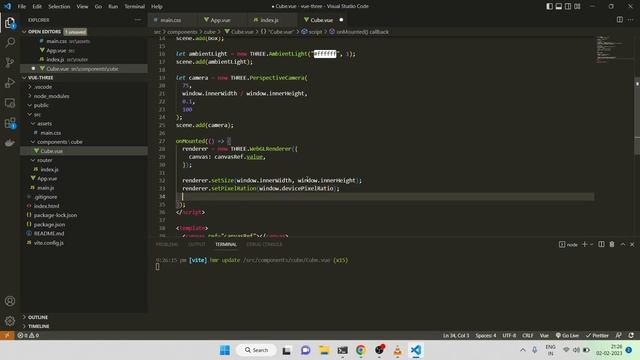Open the status bar feedback icon
This screenshot has height=360, width=640.
tap(619, 335)
